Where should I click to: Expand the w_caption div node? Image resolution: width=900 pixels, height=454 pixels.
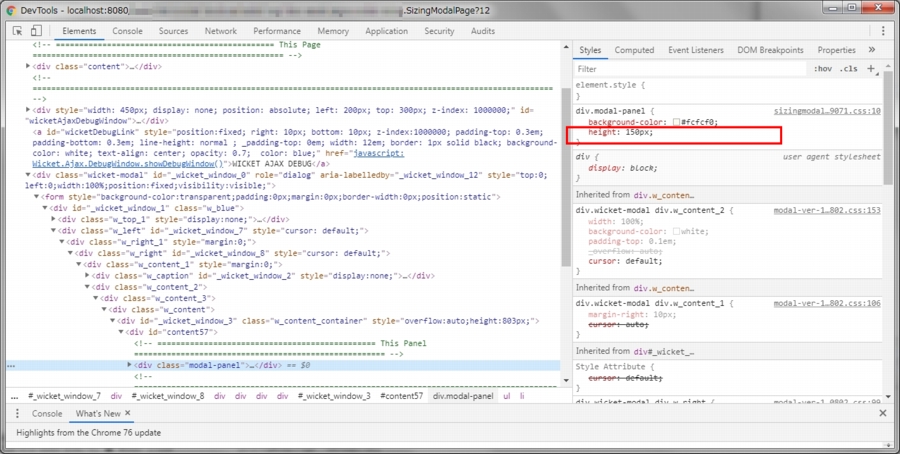click(x=87, y=275)
